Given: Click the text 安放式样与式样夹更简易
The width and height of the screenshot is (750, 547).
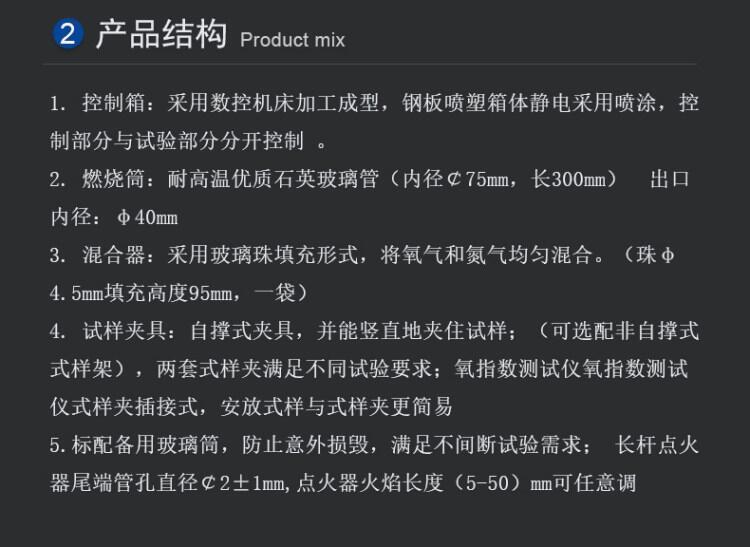Looking at the screenshot, I should (x=337, y=407).
